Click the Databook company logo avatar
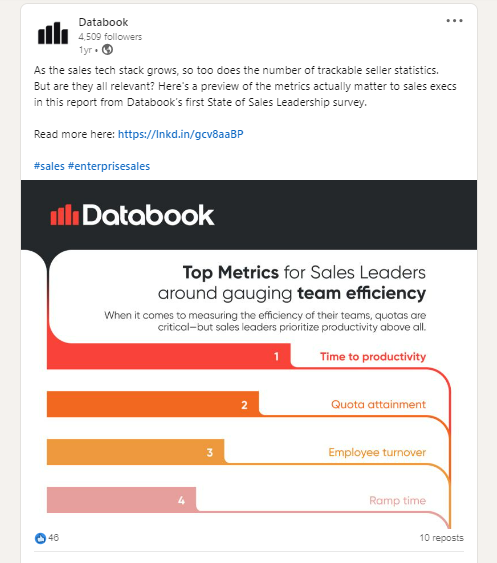This screenshot has height=563, width=497. tap(53, 33)
